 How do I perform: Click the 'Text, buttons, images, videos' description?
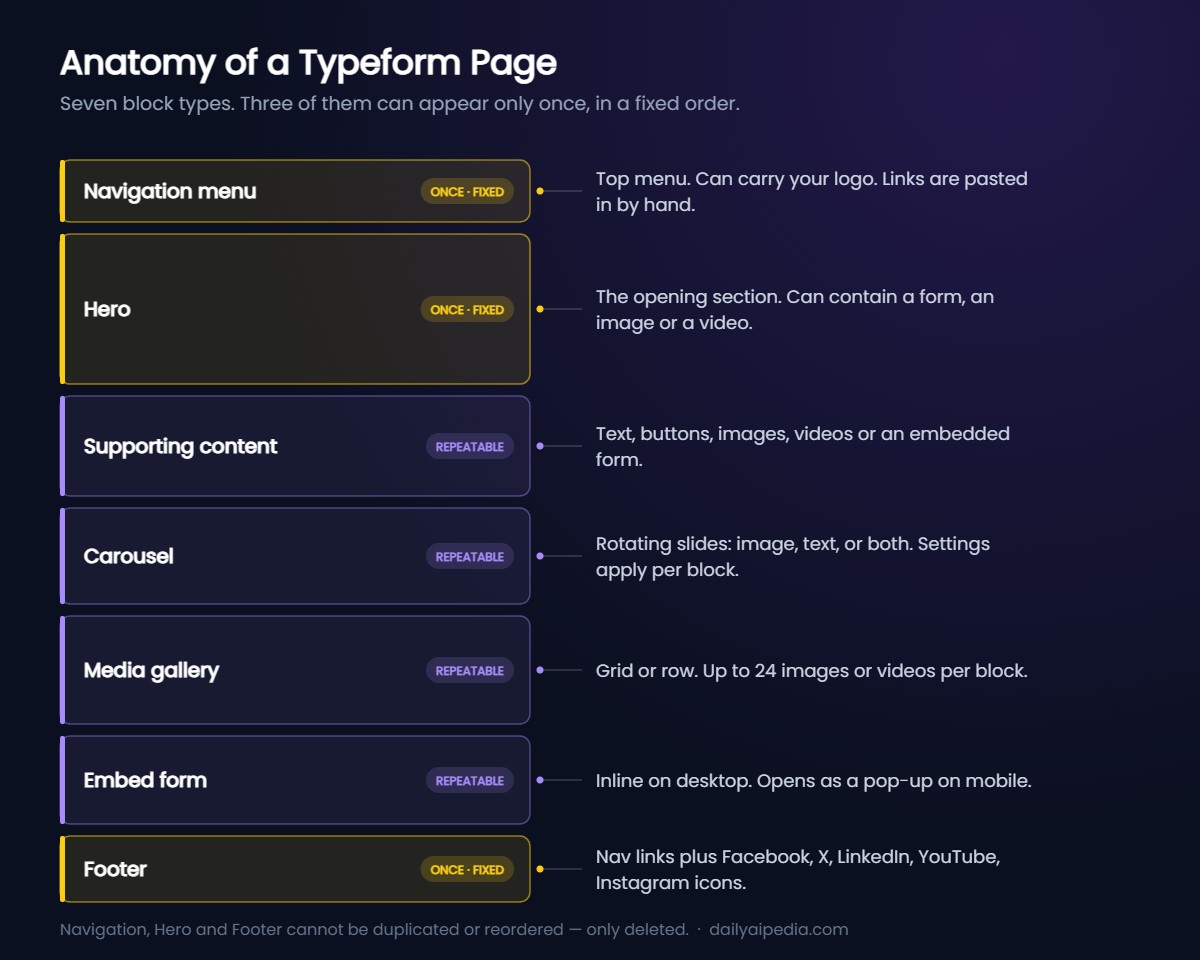(x=803, y=447)
